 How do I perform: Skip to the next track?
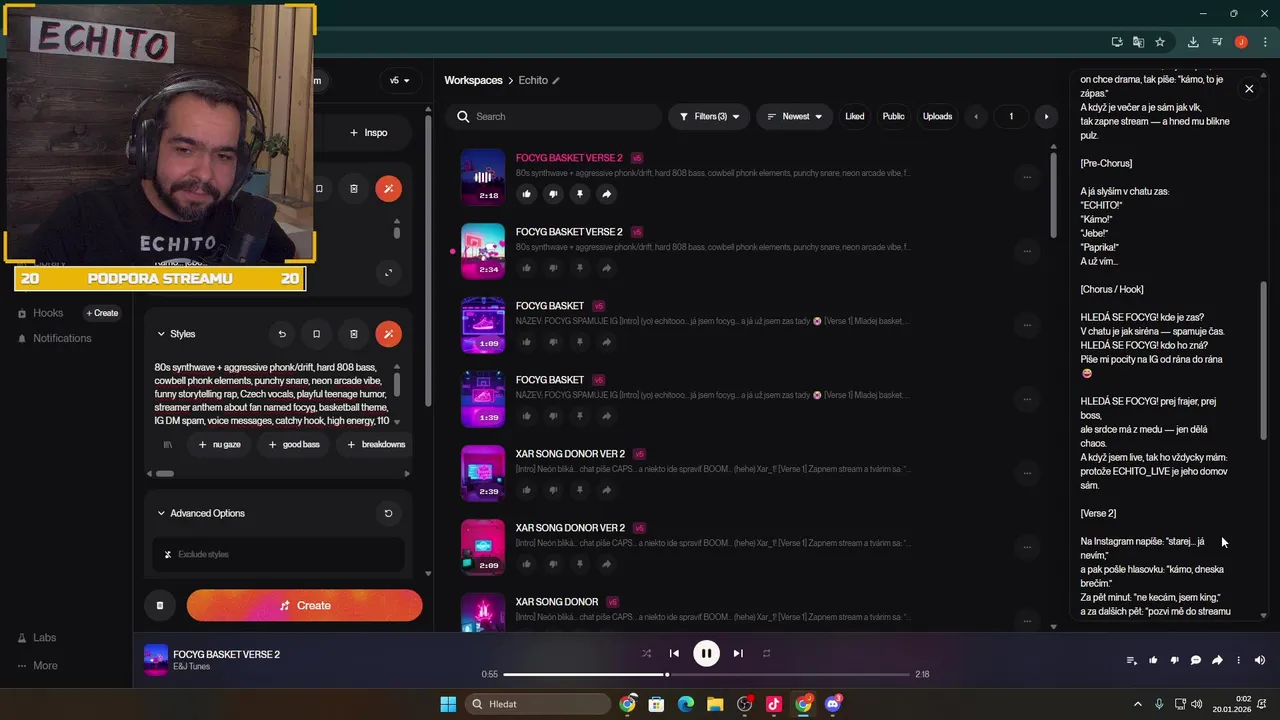(x=738, y=653)
